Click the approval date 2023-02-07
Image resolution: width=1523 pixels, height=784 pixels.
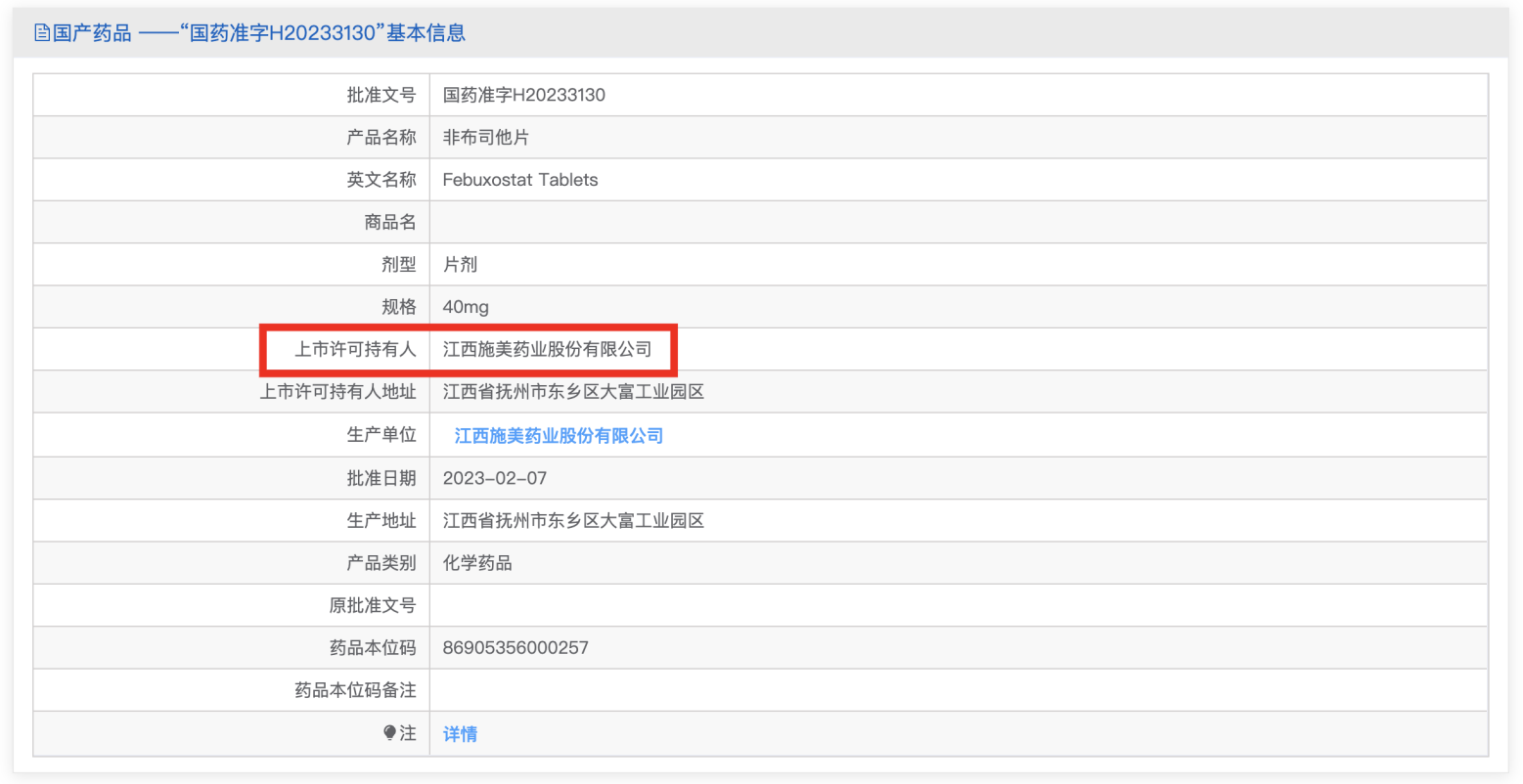[x=494, y=478]
